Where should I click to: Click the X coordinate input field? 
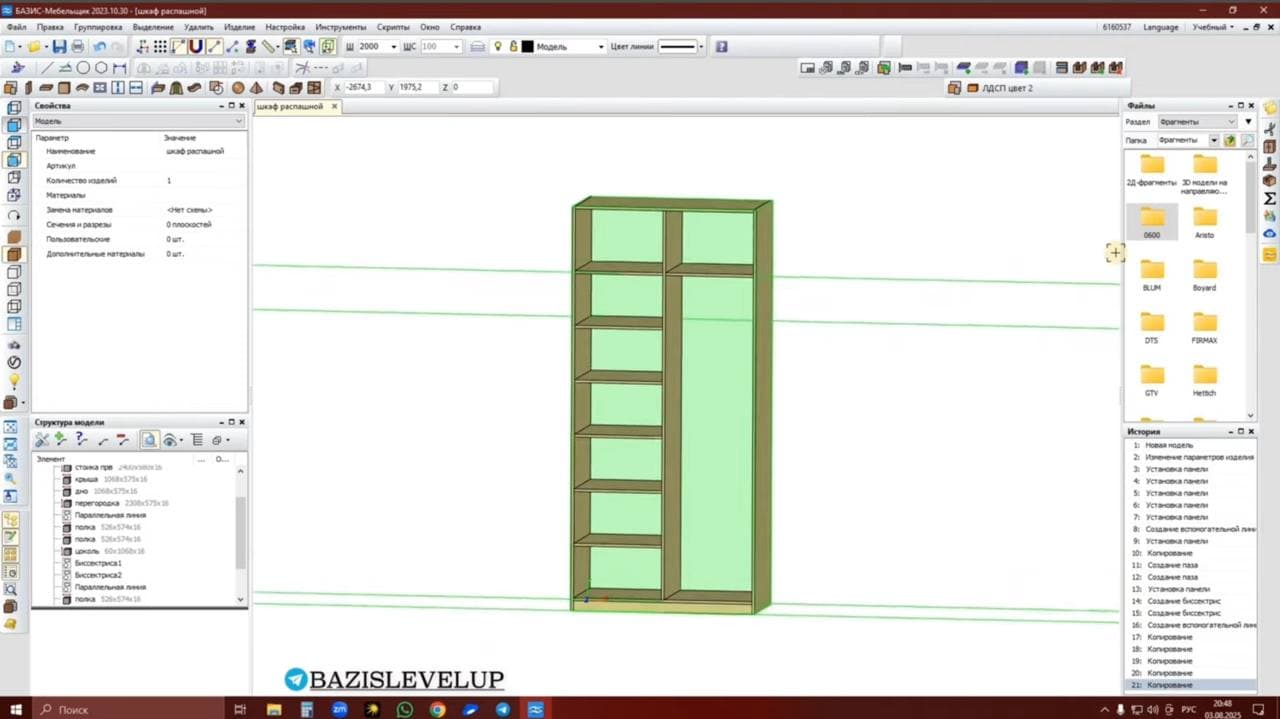point(363,87)
